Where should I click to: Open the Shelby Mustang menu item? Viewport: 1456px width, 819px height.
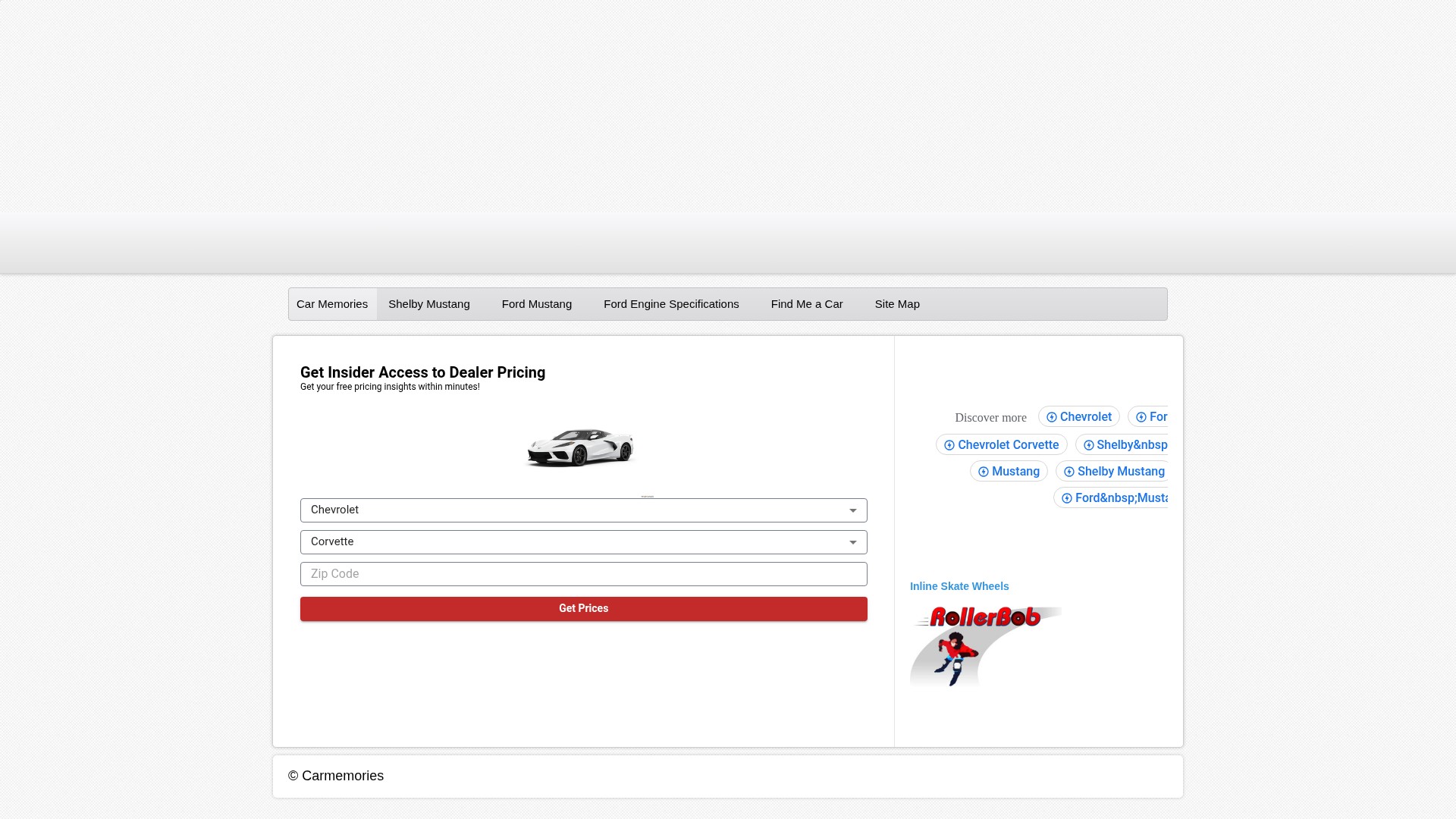[x=429, y=304]
